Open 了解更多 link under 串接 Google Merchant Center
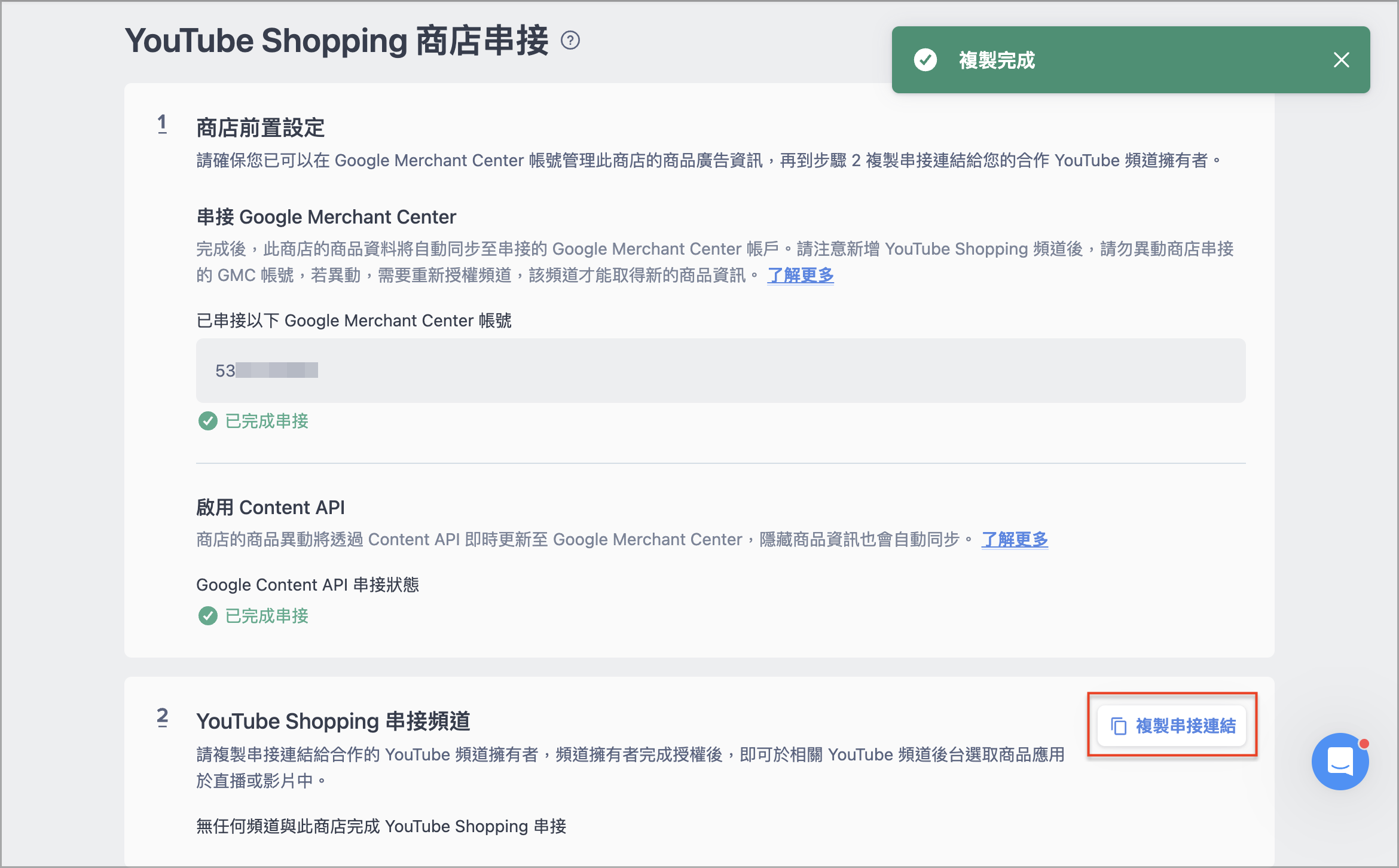This screenshot has height=868, width=1399. tap(801, 275)
